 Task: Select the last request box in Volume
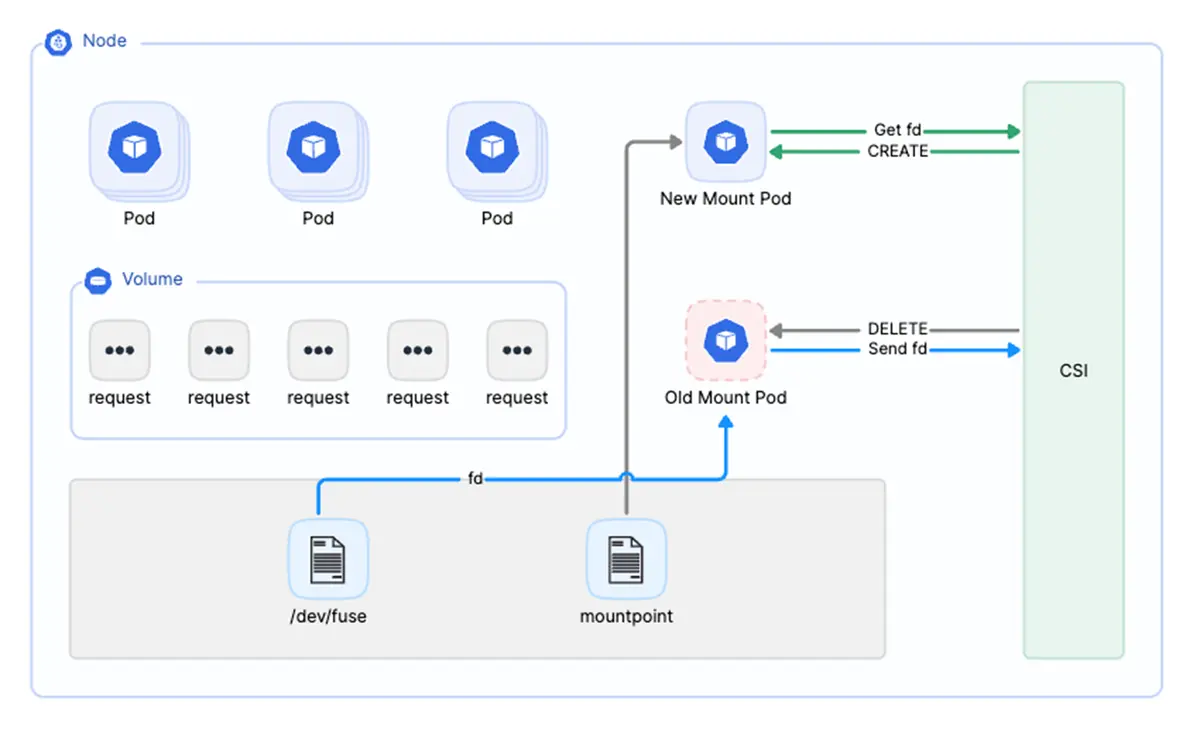point(516,350)
